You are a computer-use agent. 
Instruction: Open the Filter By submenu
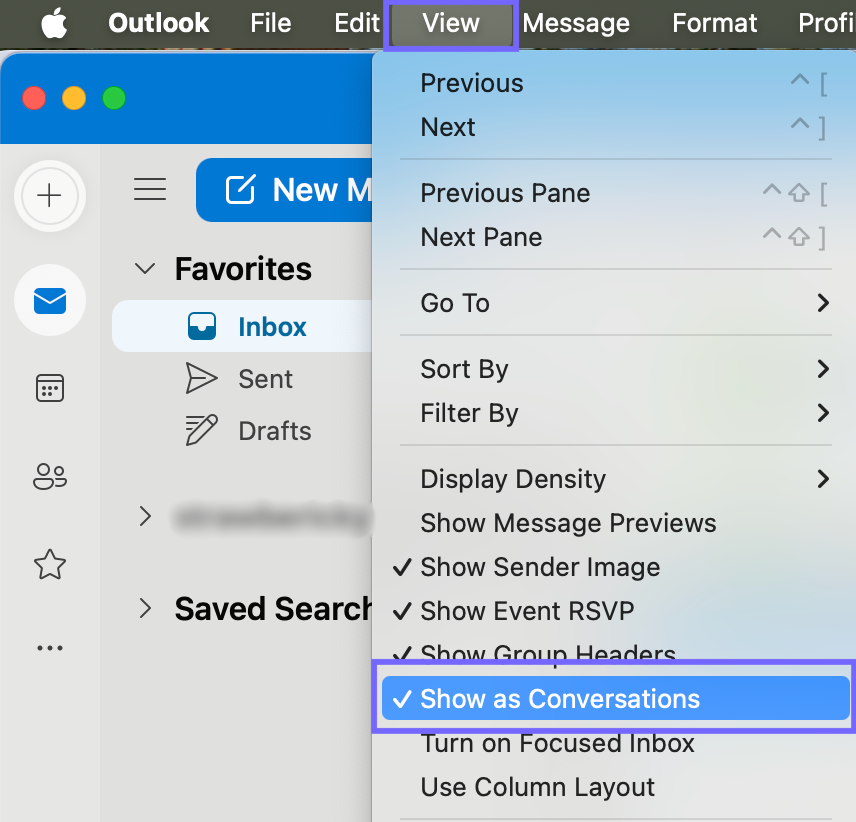click(x=615, y=413)
